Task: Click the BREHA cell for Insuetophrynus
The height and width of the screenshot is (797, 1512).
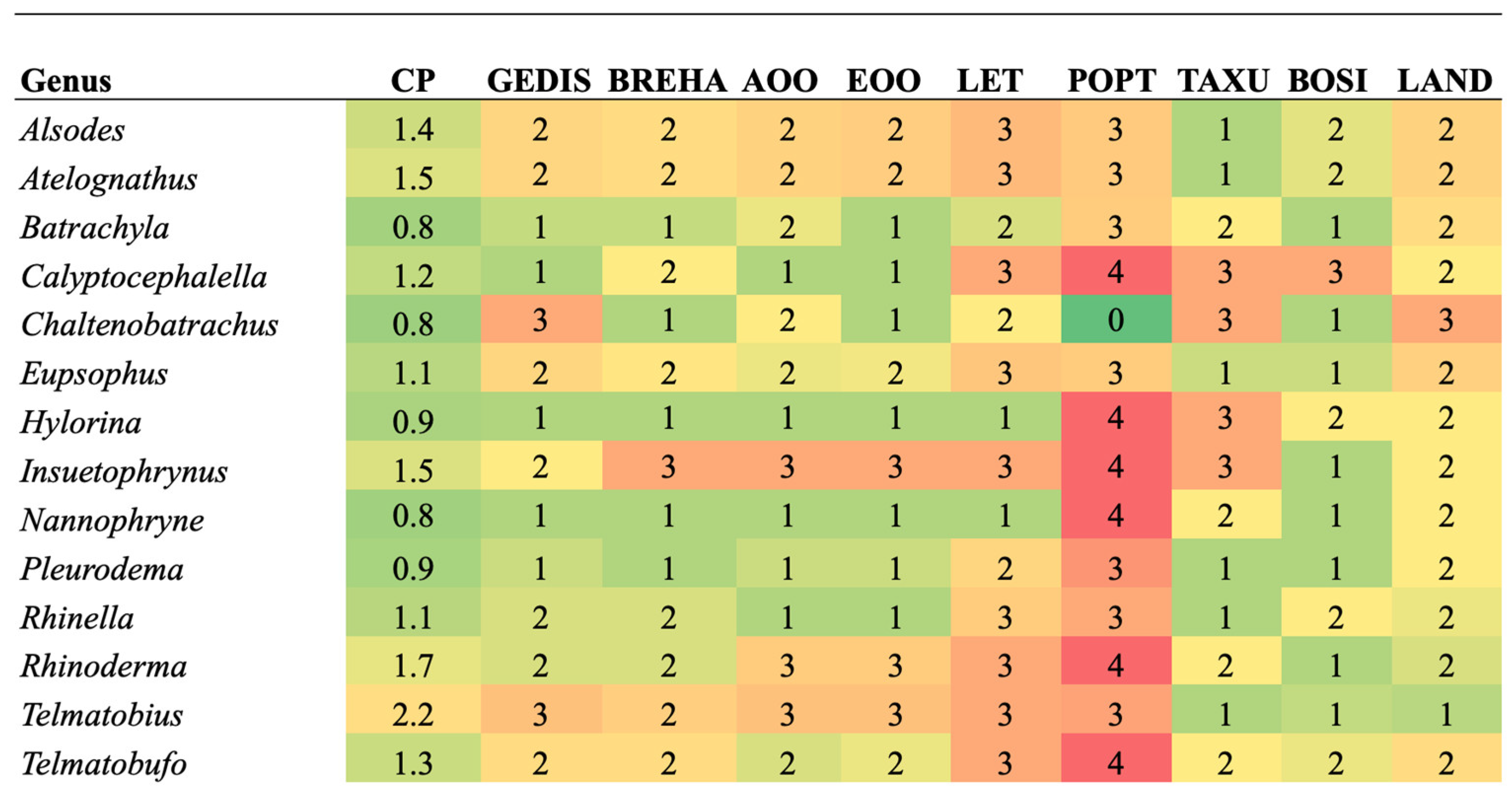Action: pos(668,467)
